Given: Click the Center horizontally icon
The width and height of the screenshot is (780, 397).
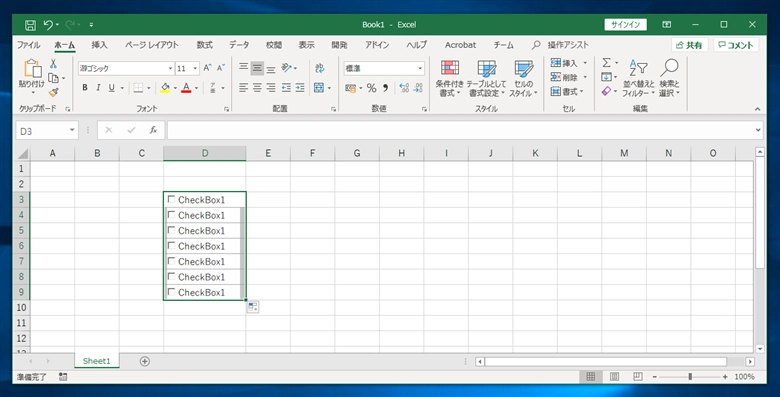Looking at the screenshot, I should (257, 88).
